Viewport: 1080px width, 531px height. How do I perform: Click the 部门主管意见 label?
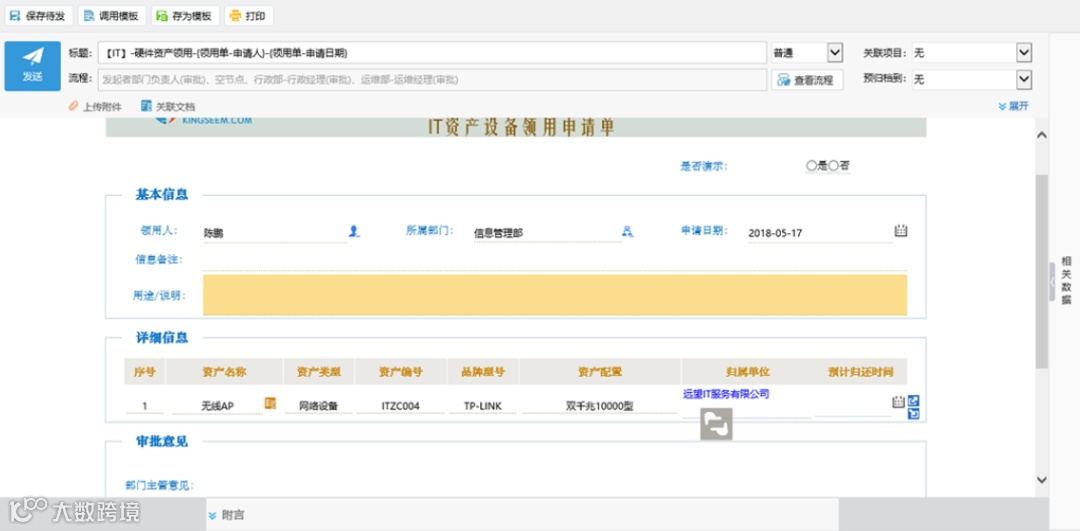tap(160, 486)
